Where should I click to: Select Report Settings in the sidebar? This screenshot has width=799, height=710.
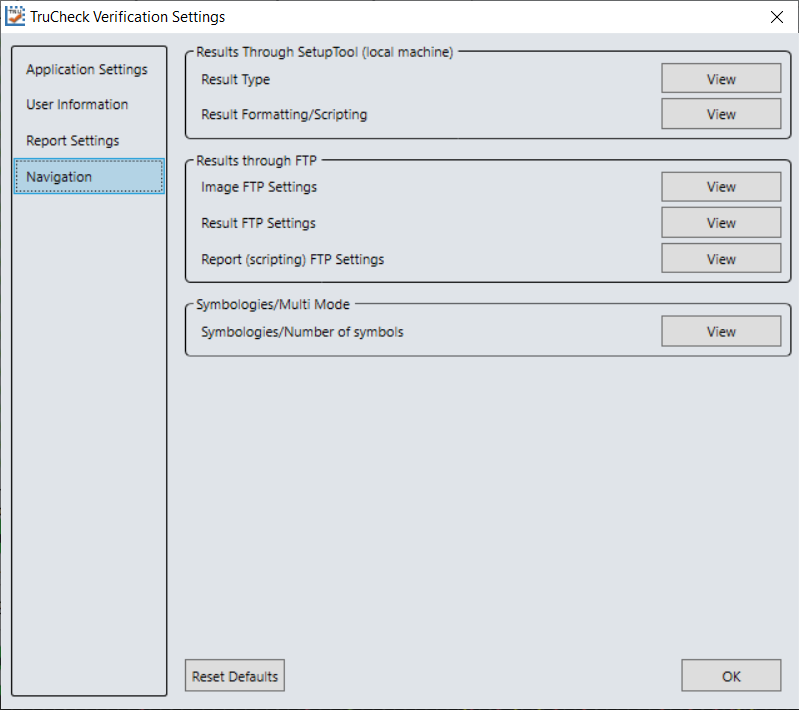73,141
